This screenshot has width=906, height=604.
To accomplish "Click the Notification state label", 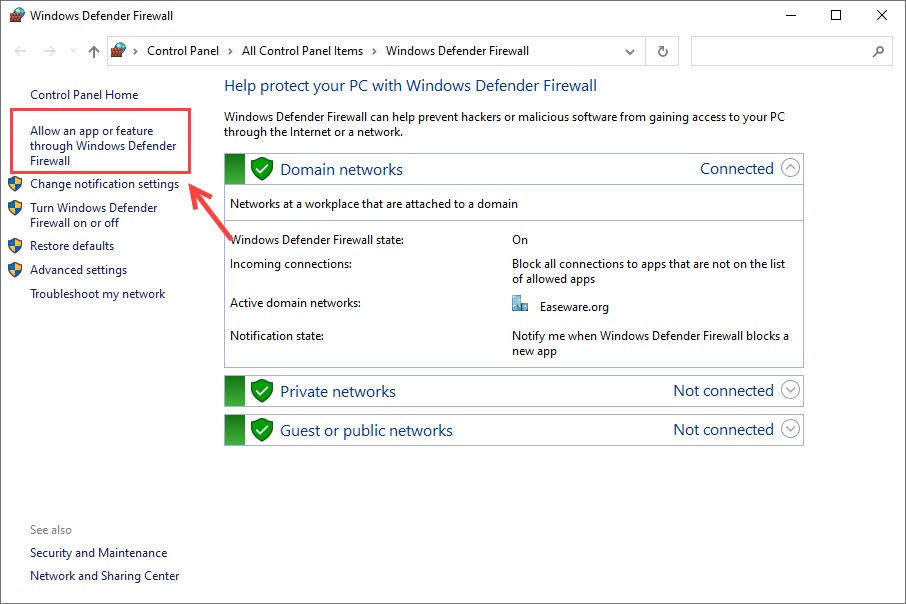I will [x=277, y=336].
